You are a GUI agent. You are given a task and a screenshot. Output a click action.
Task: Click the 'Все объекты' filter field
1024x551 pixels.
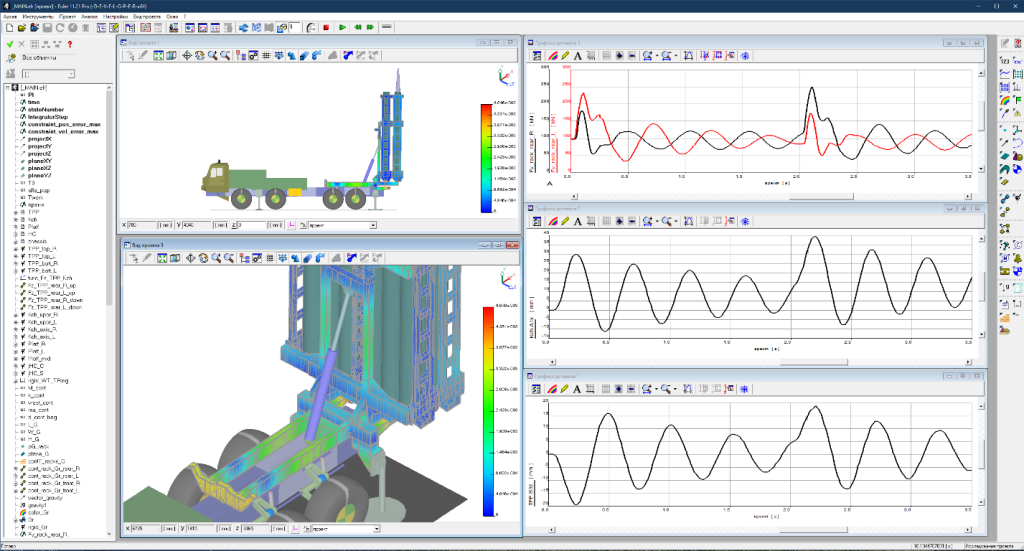[48, 58]
